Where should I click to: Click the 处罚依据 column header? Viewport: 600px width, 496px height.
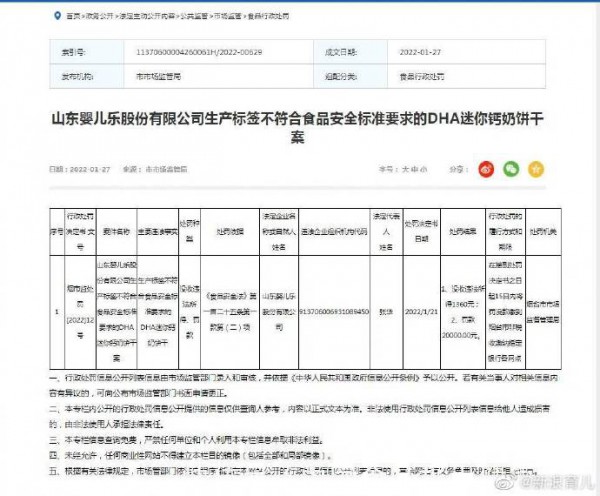click(x=230, y=232)
